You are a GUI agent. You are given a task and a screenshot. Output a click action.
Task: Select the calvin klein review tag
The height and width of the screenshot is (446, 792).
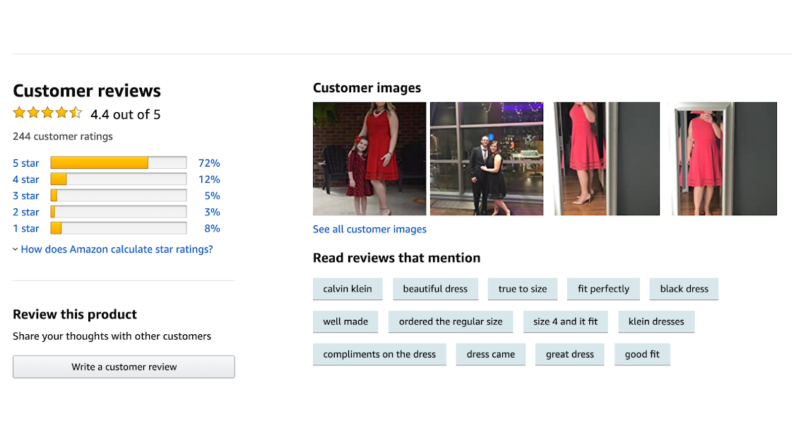[348, 289]
